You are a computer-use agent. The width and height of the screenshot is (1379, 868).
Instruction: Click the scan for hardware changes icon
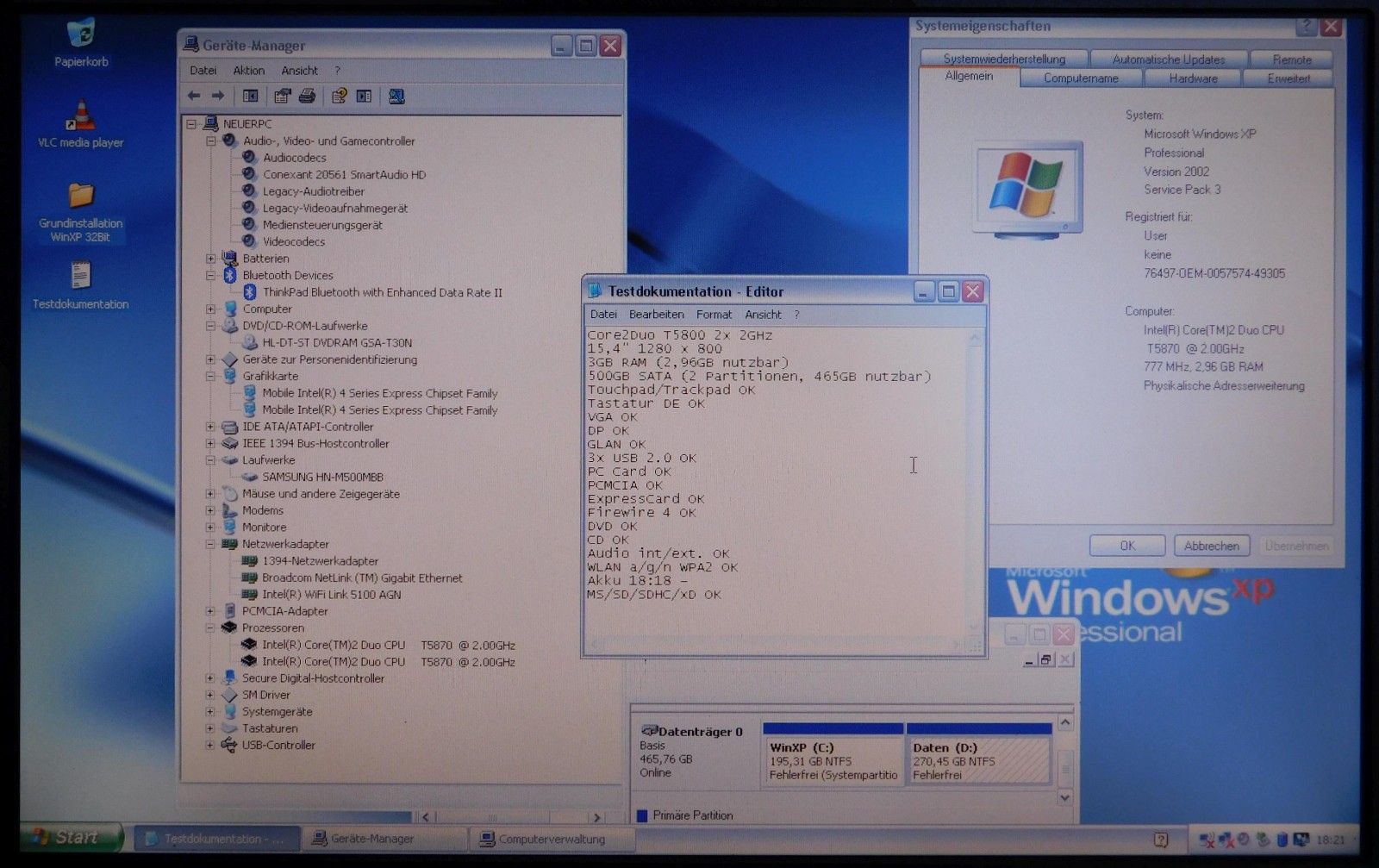396,97
